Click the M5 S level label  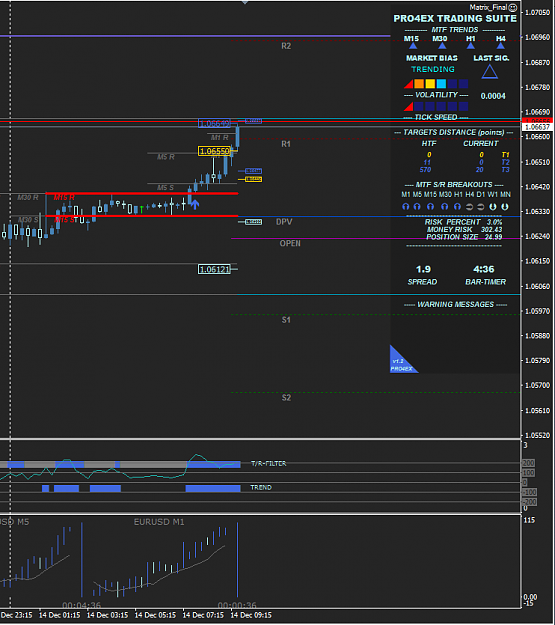point(165,188)
